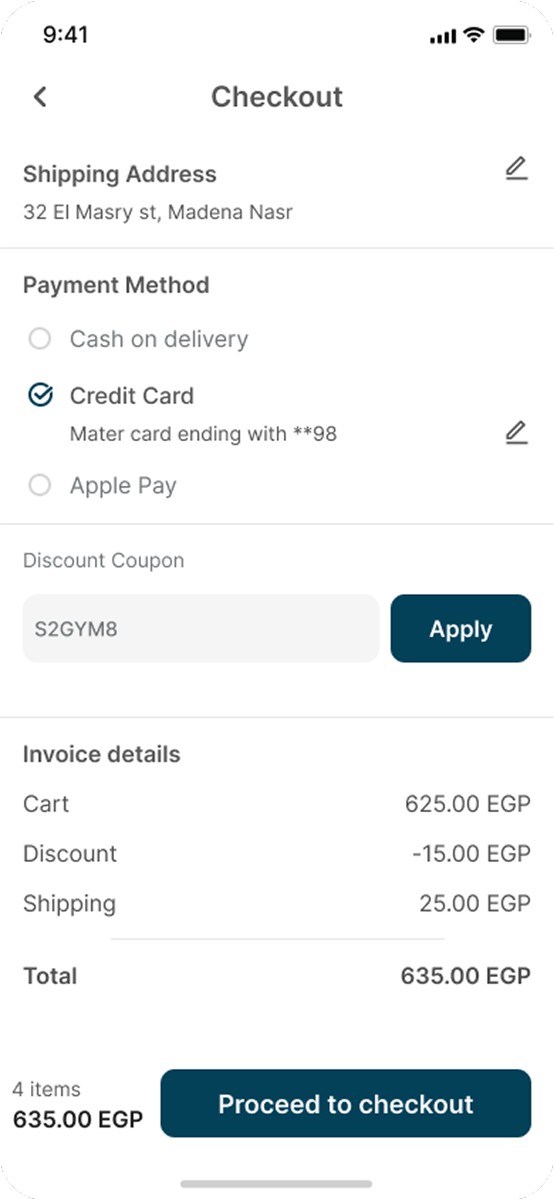Tap the cellular signal bars icon
This screenshot has height=1200, width=554.
click(x=443, y=36)
